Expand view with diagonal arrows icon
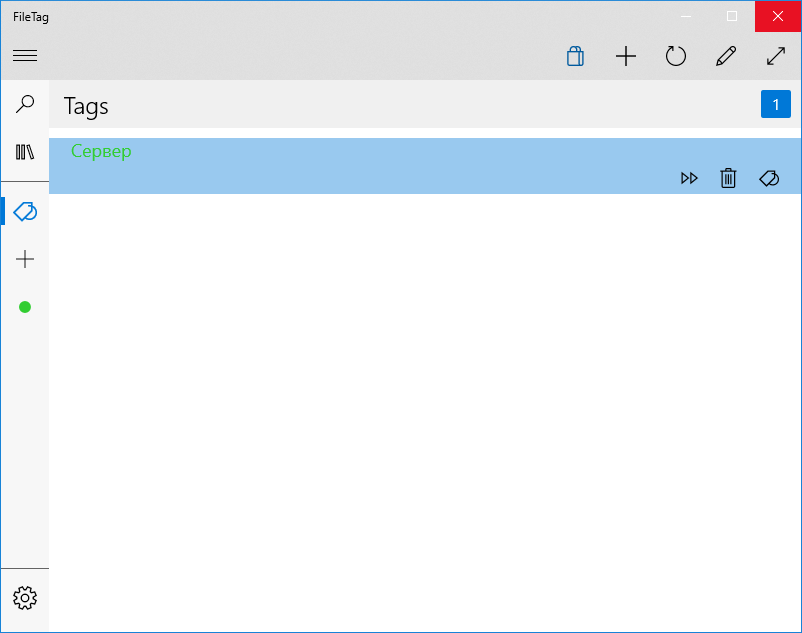This screenshot has width=802, height=633. tap(776, 56)
